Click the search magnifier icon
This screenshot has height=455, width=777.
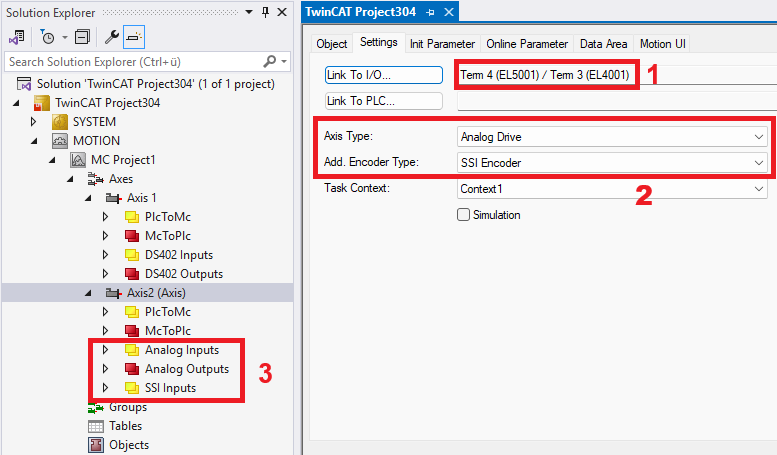pyautogui.click(x=270, y=61)
